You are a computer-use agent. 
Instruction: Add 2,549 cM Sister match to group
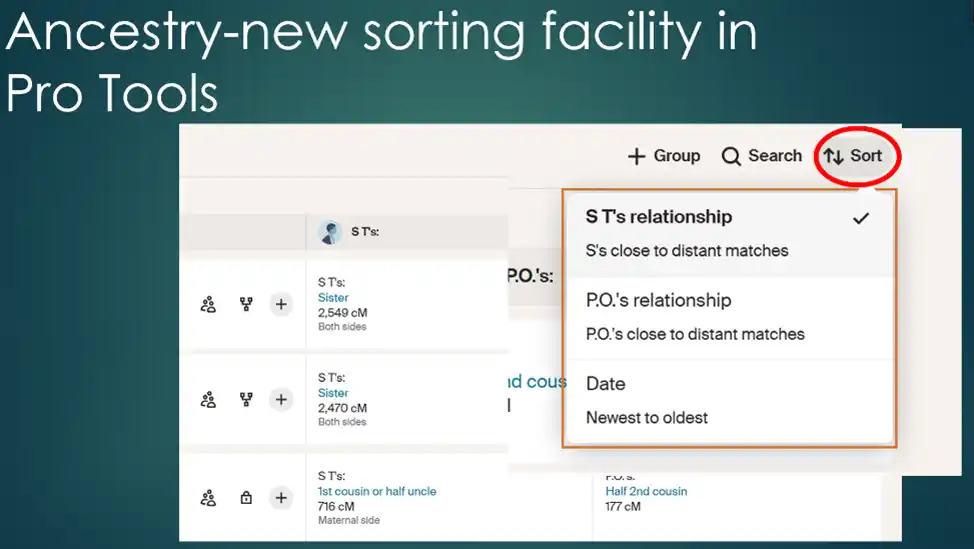pos(281,304)
